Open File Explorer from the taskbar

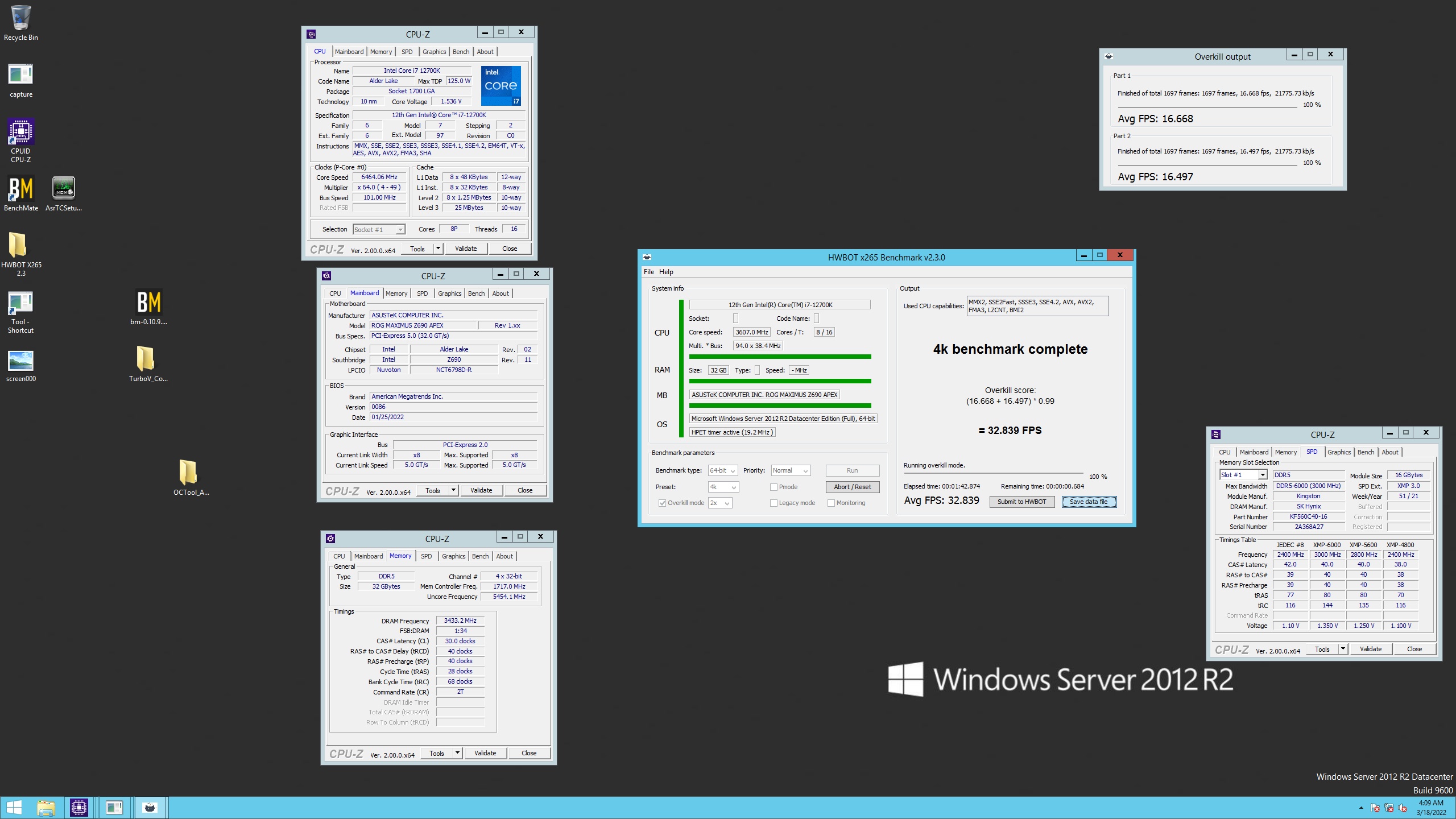coord(46,807)
